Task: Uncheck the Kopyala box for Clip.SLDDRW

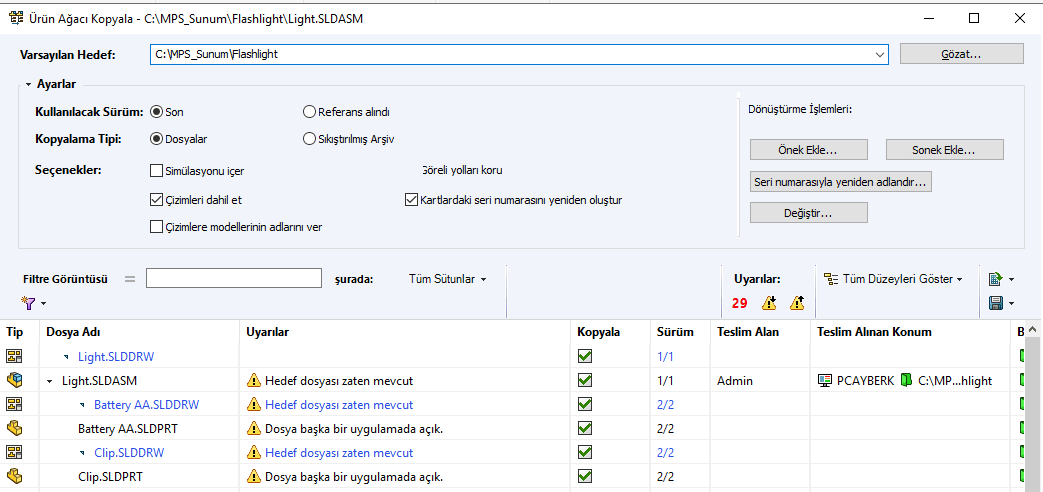Action: click(x=585, y=452)
